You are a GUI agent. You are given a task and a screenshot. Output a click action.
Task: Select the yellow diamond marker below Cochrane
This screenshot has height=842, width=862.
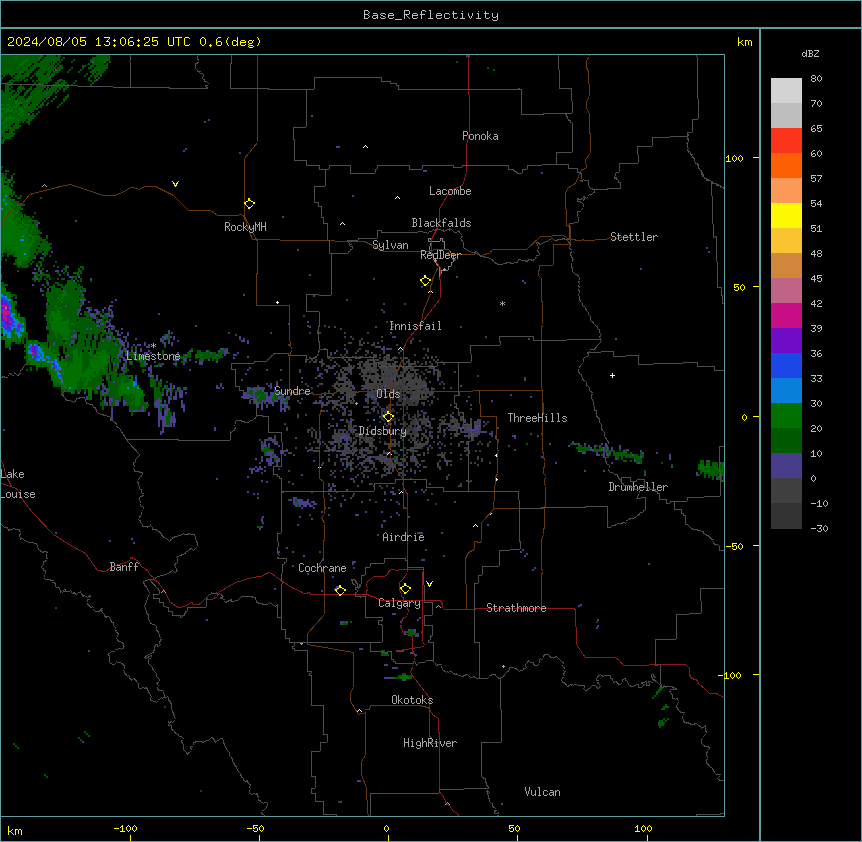coord(340,590)
